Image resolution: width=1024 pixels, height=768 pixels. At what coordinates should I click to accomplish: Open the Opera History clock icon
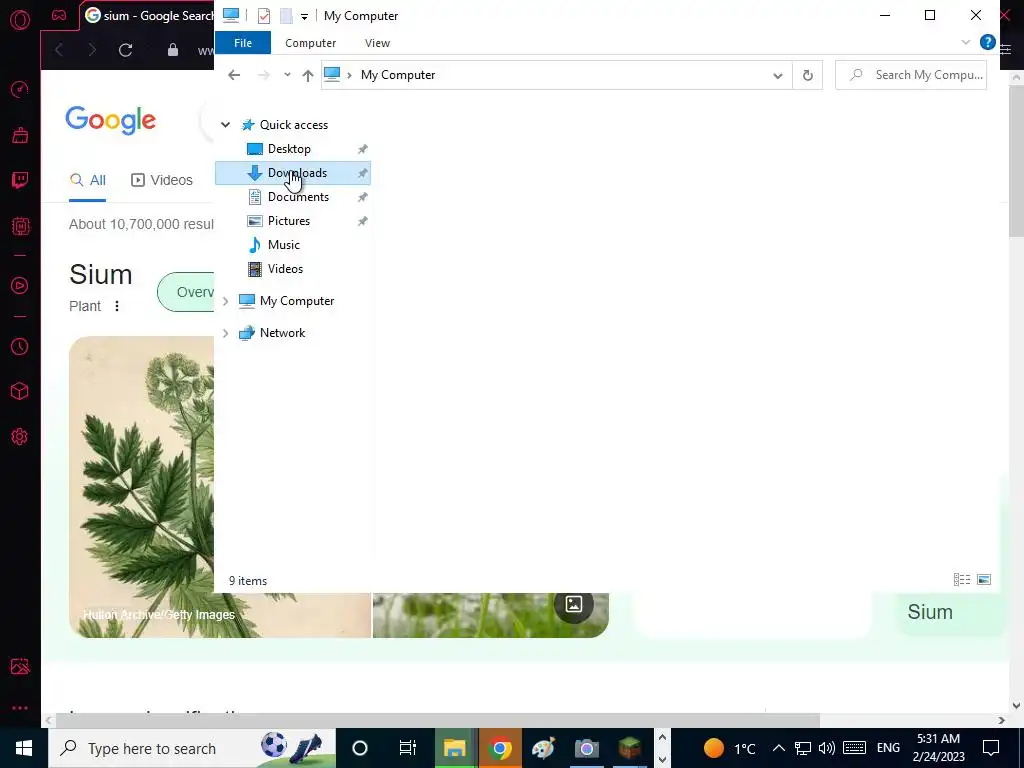tap(20, 346)
